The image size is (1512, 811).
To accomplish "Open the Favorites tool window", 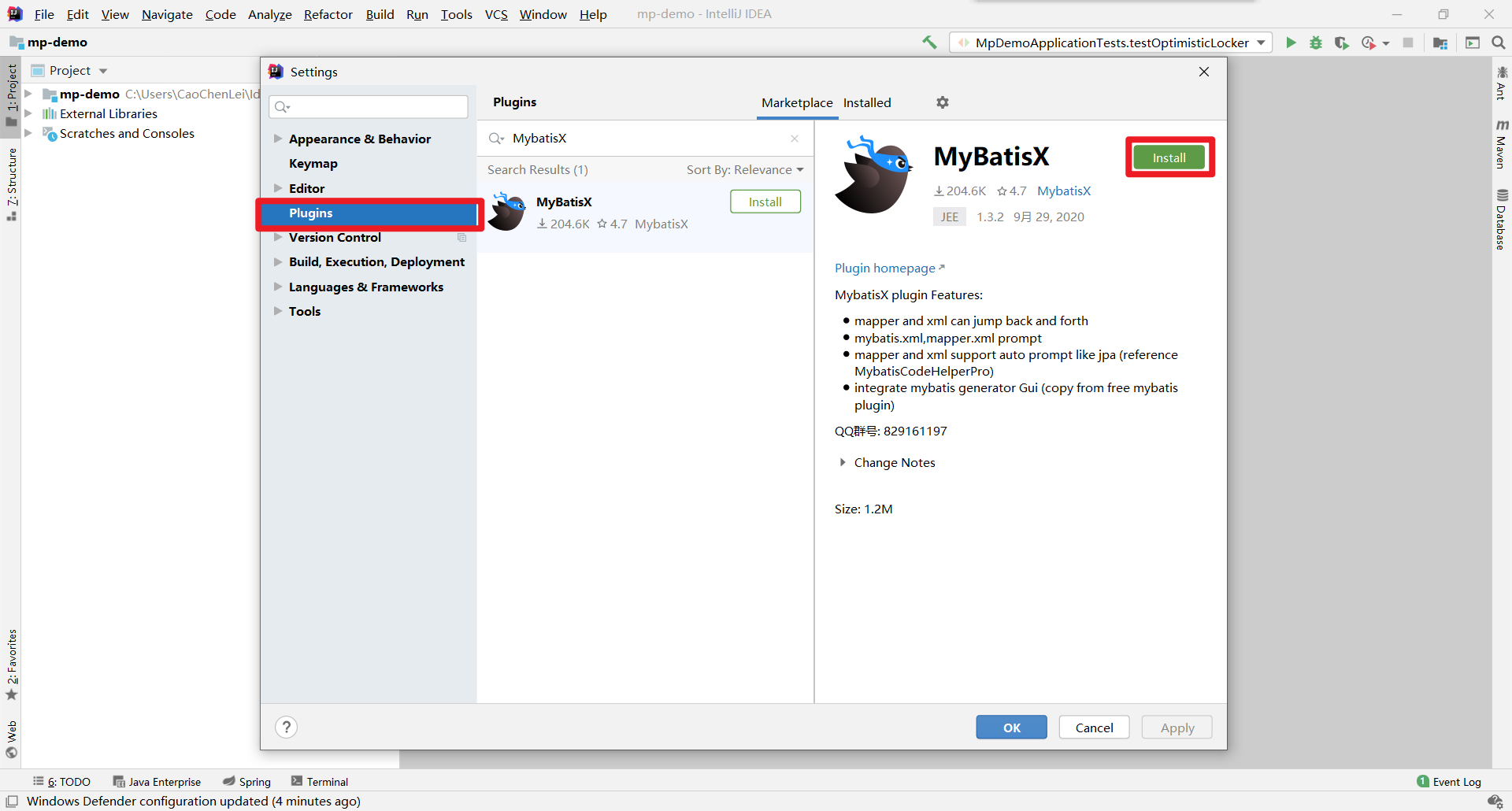I will coord(12,665).
